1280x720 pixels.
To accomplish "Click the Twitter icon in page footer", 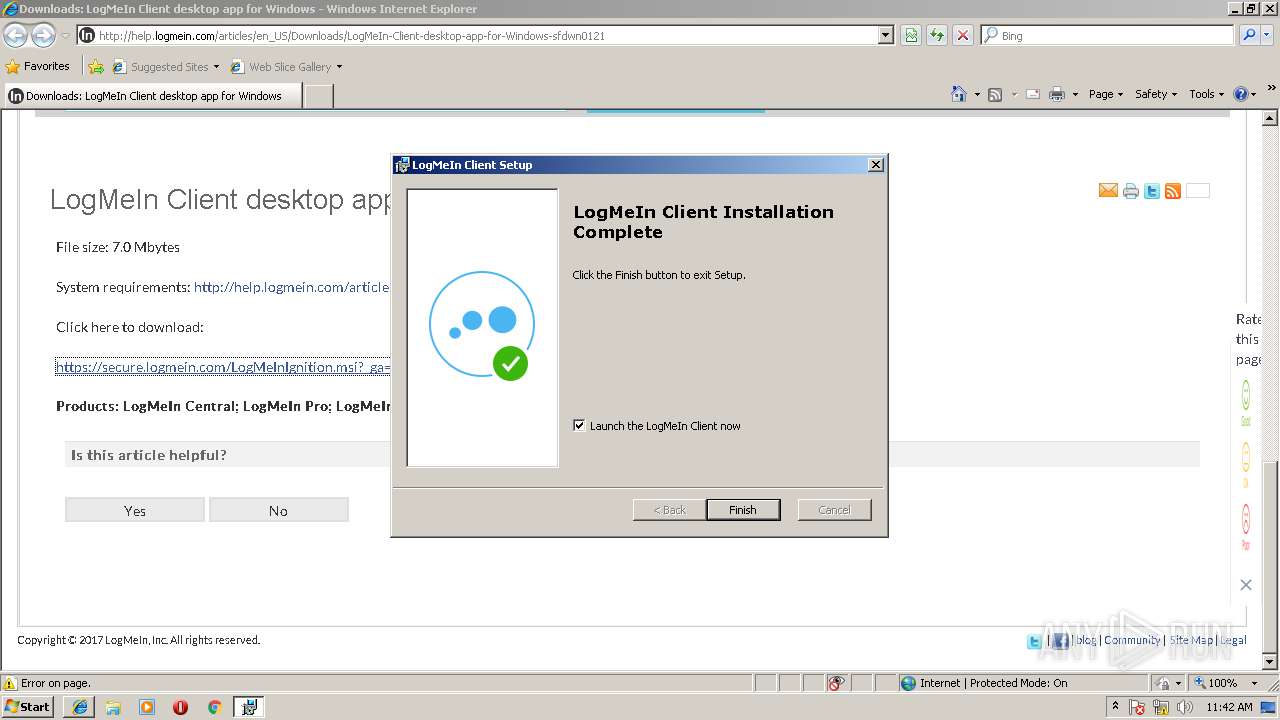I will pos(1034,641).
